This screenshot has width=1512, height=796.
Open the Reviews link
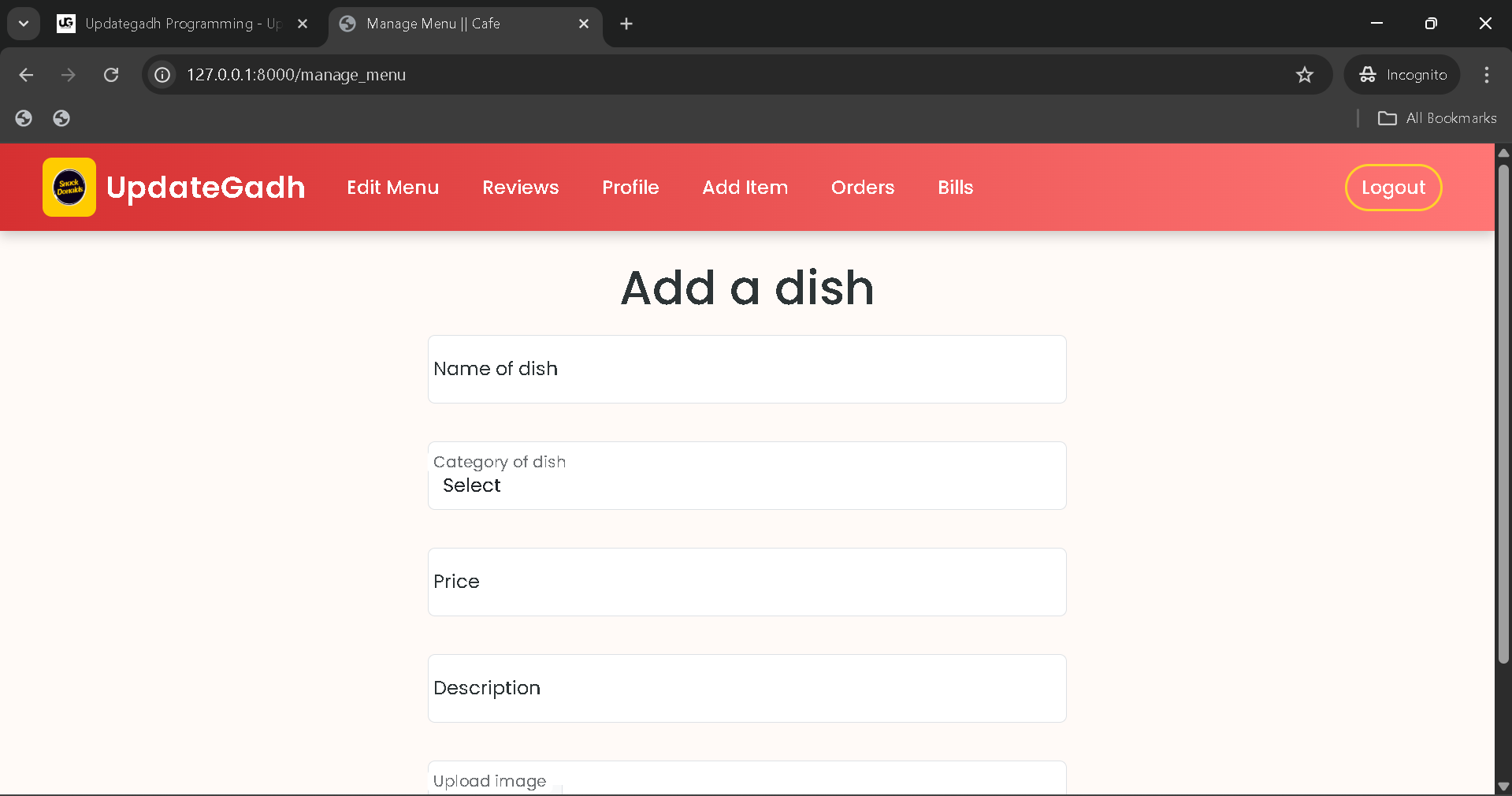pos(520,188)
